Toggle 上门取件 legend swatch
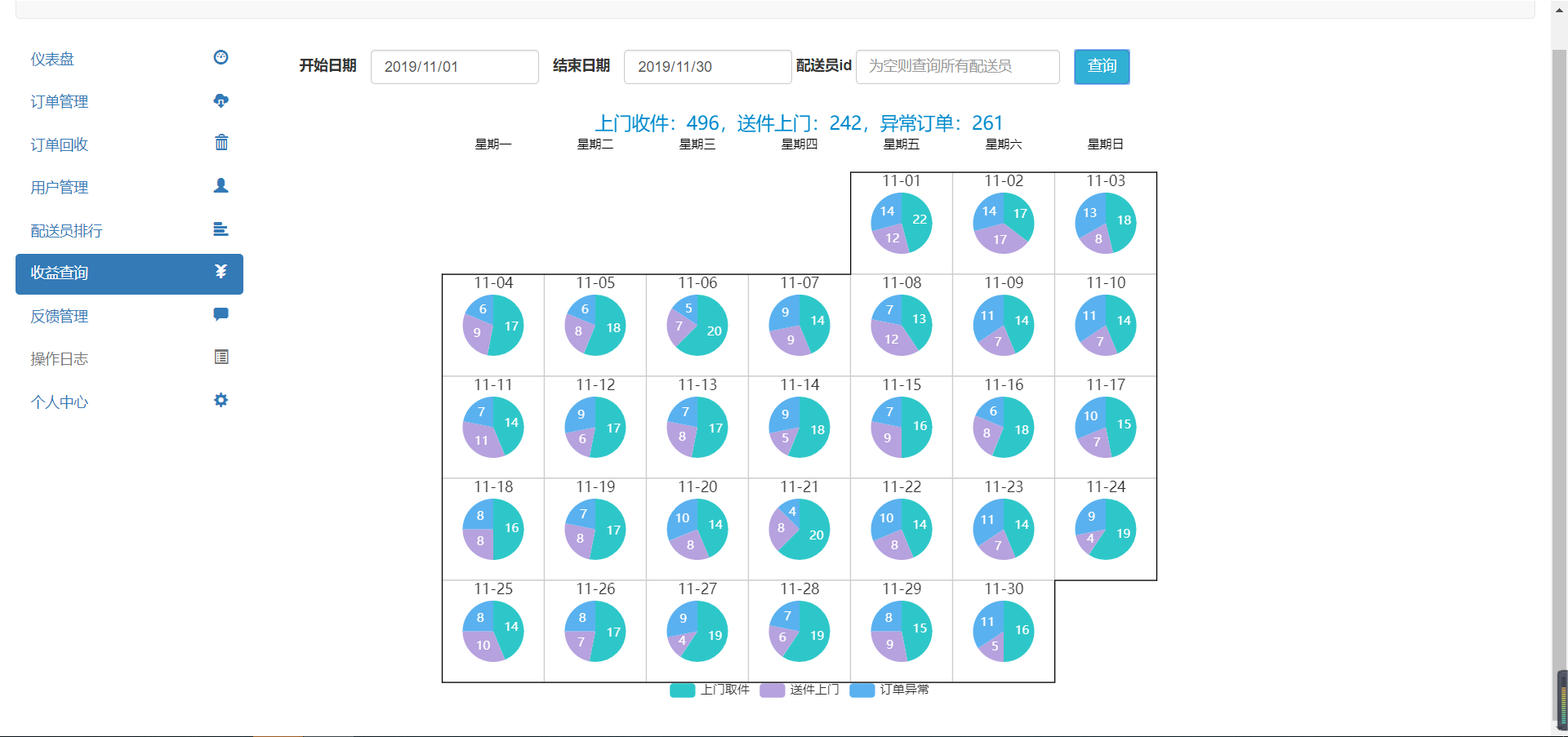The width and height of the screenshot is (1568, 737). [x=682, y=690]
